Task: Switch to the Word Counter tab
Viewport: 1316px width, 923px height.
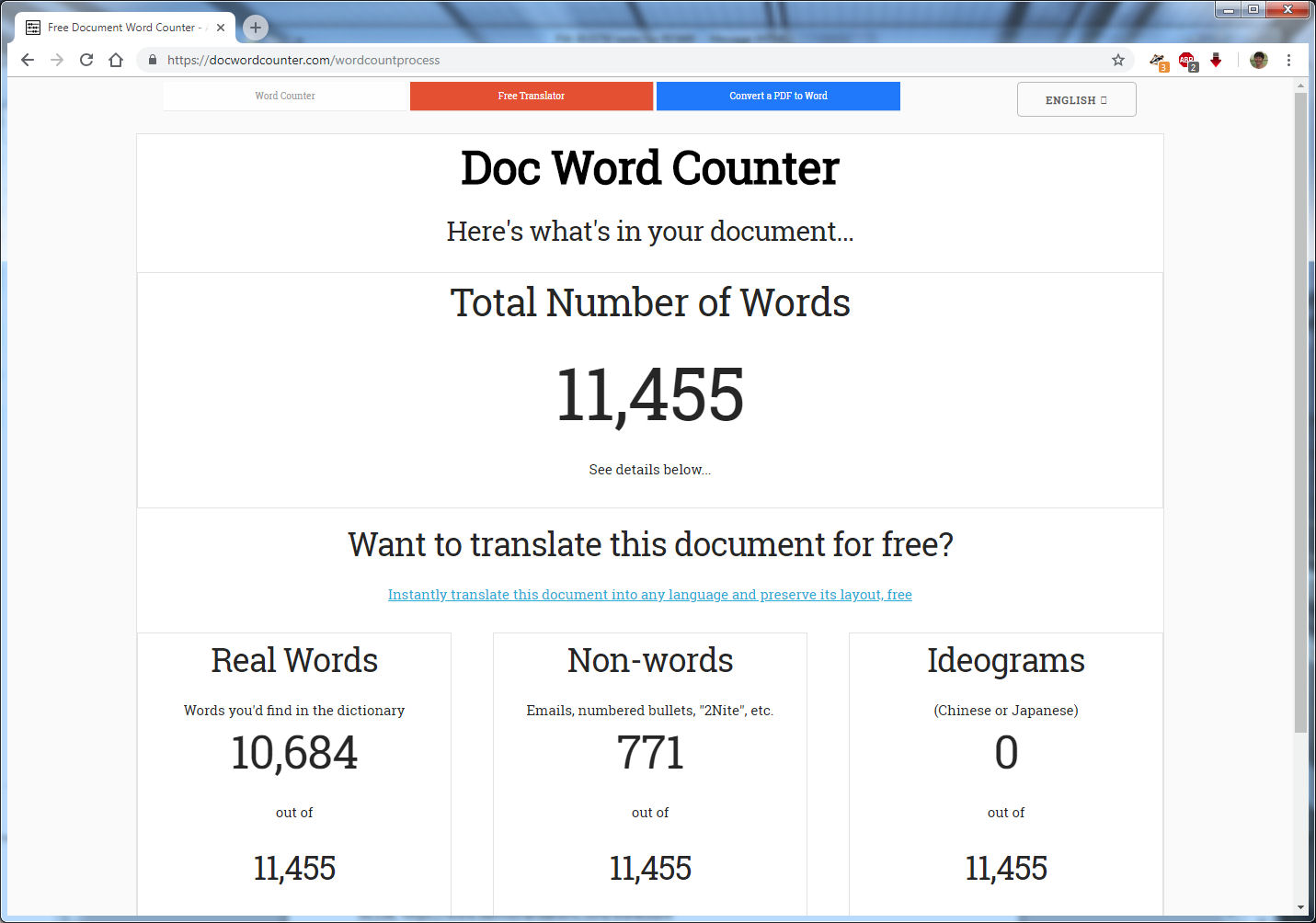Action: coord(285,96)
